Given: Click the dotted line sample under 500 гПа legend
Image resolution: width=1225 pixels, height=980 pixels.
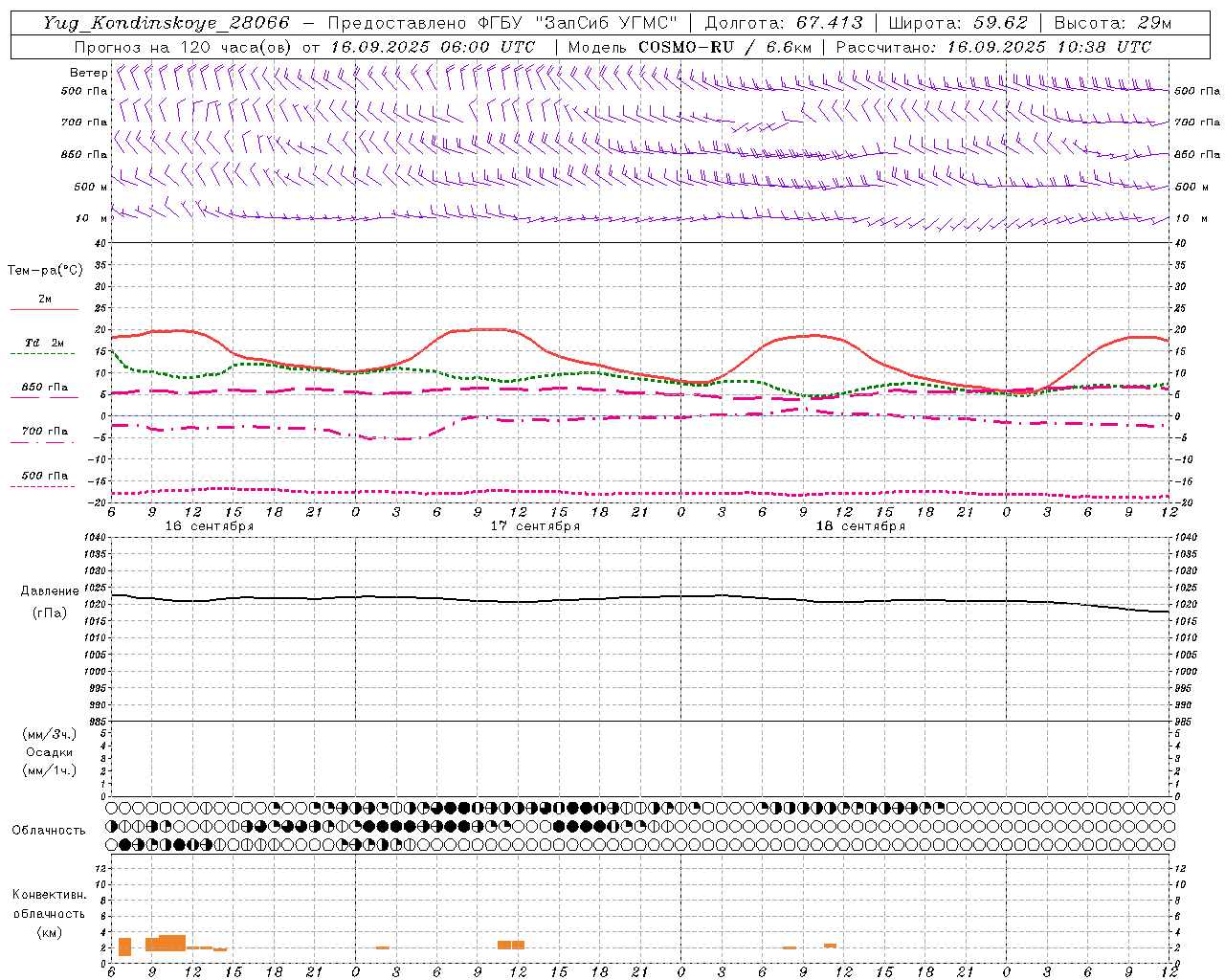Looking at the screenshot, I should [42, 486].
